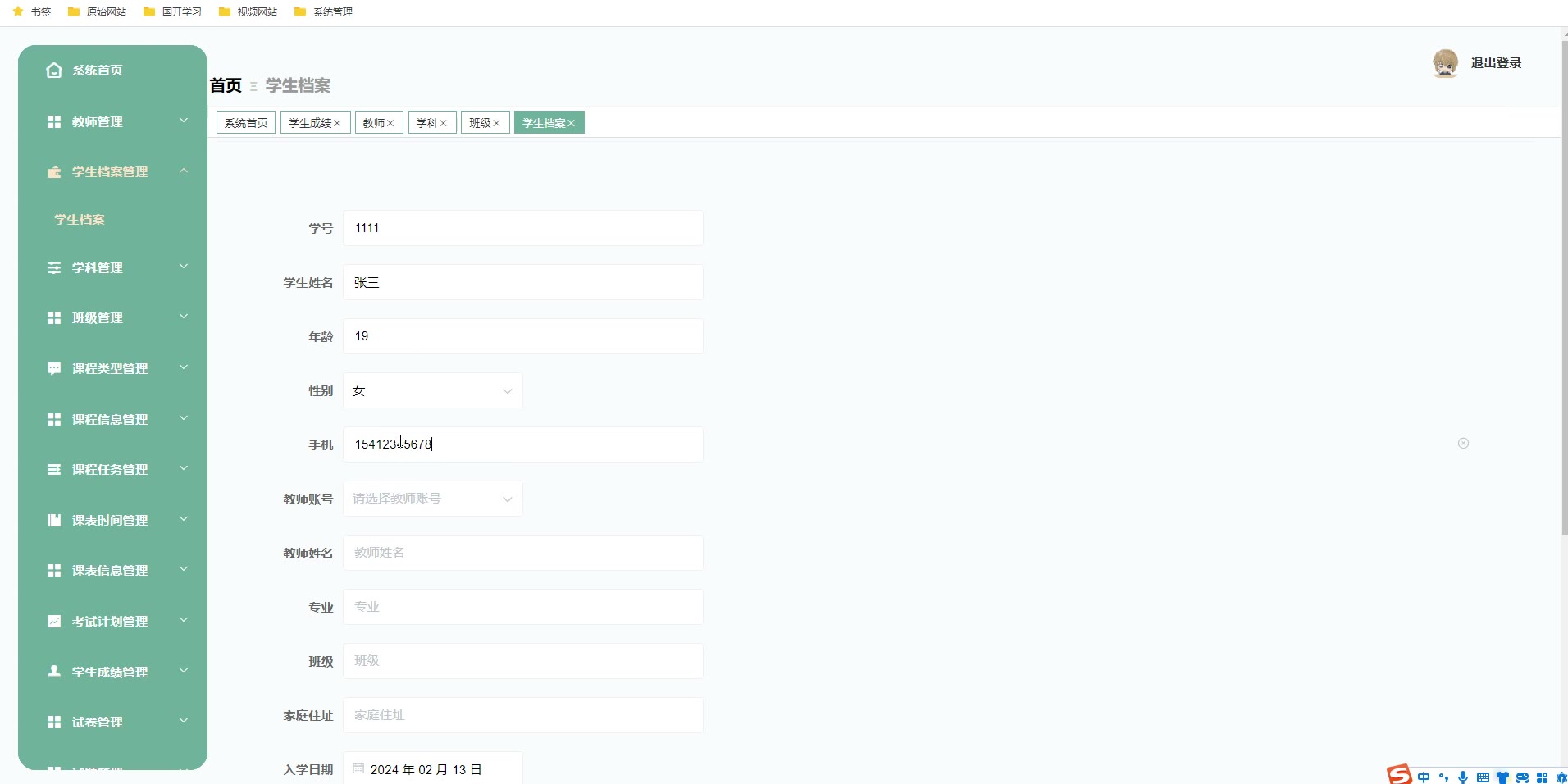Open the IME soft keyboard icon

(x=1483, y=777)
